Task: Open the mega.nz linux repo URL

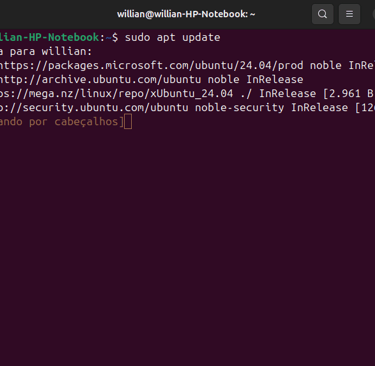Action: click(116, 93)
